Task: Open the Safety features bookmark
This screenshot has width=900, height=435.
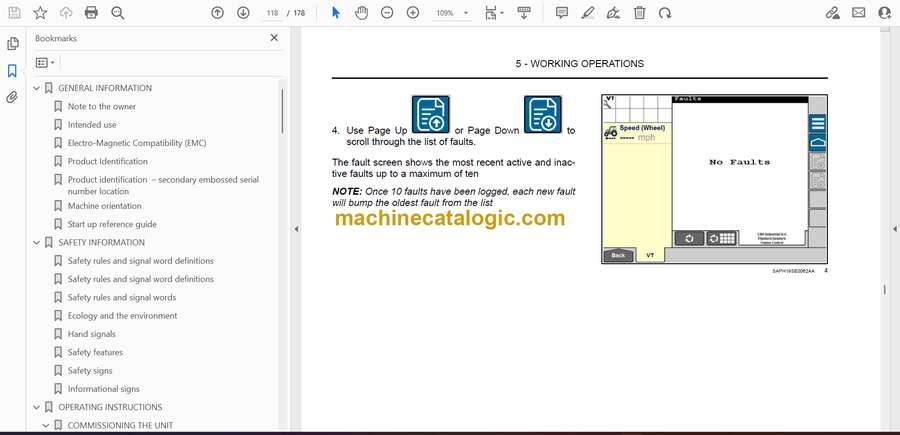Action: 95,352
